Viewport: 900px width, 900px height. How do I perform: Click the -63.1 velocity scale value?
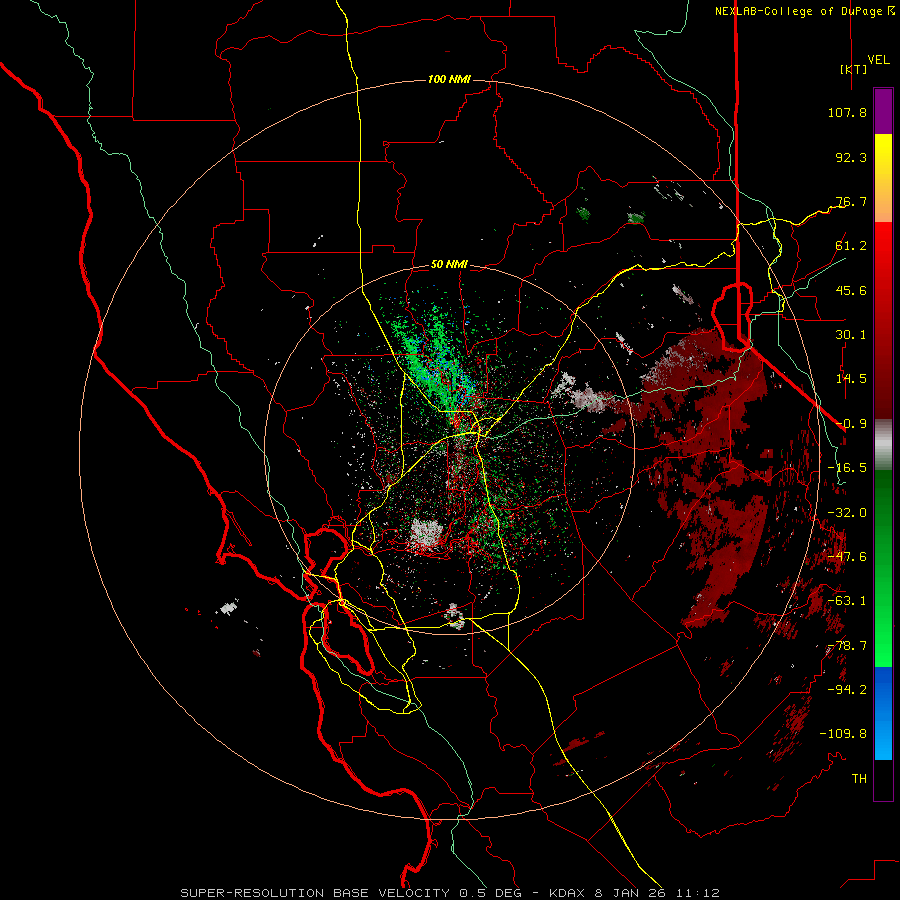click(847, 601)
